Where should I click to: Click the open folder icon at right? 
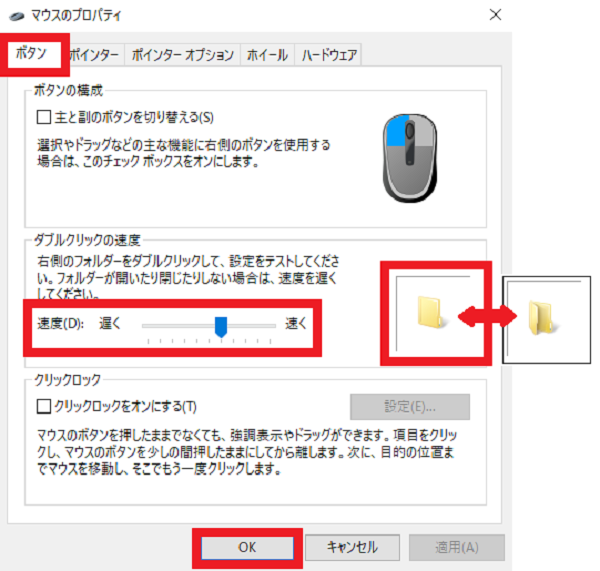[x=541, y=318]
